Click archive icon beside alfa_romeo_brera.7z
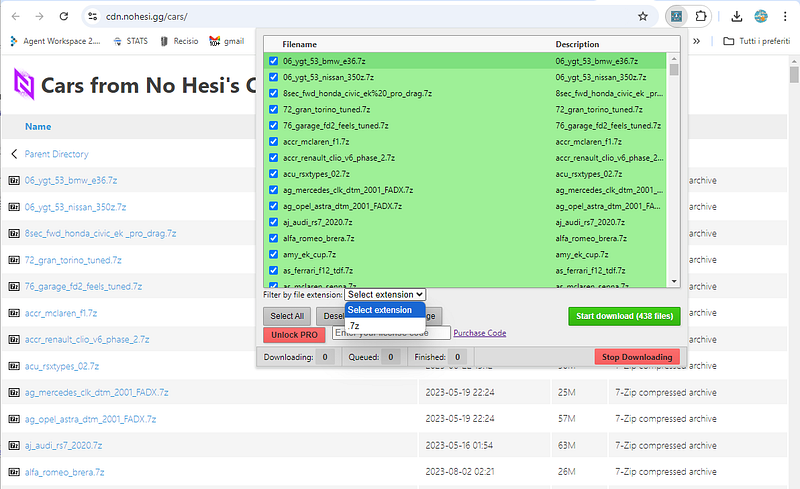800x489 pixels. click(x=14, y=472)
